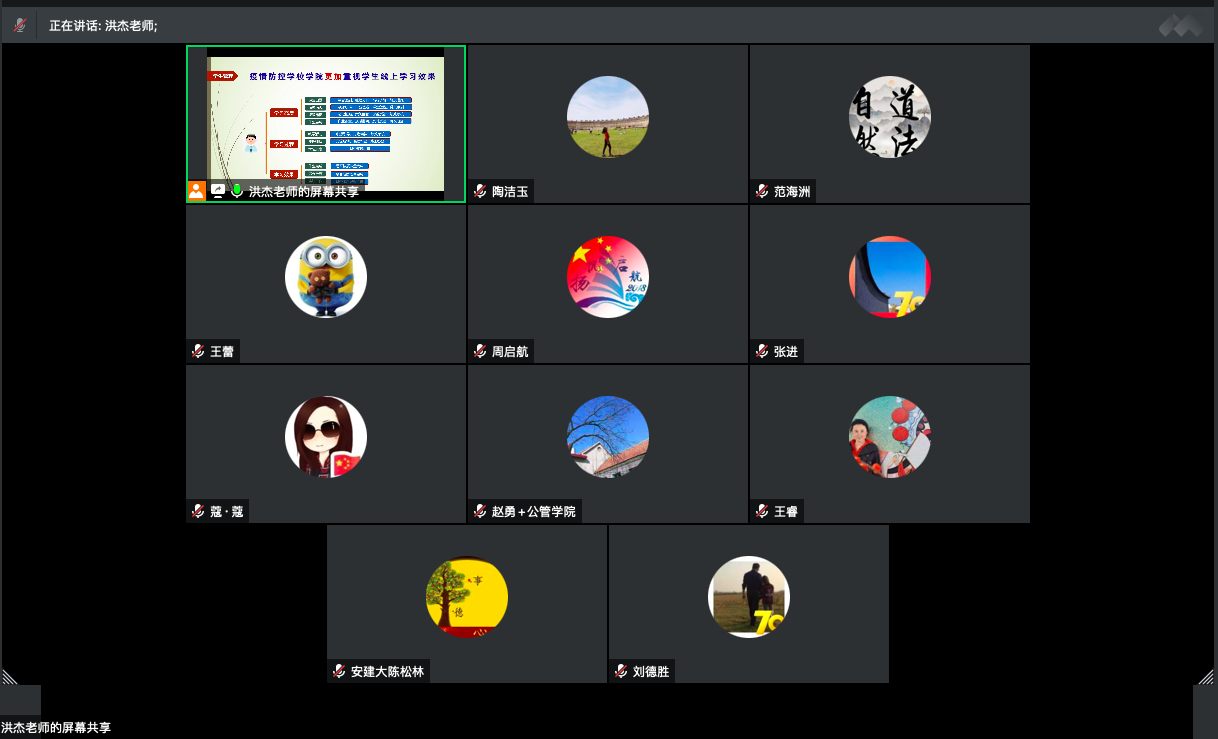Viewport: 1218px width, 739px height.
Task: Click the orange host icon on 洪杰老师's tile
Action: coord(196,191)
